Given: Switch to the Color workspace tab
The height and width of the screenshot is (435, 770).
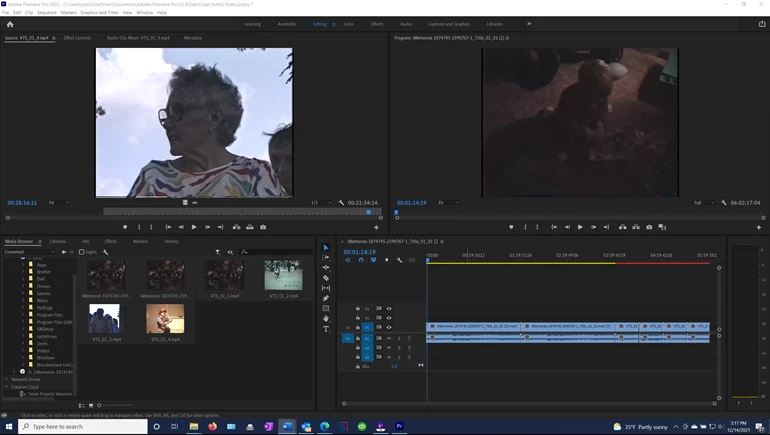Looking at the screenshot, I should coord(348,24).
